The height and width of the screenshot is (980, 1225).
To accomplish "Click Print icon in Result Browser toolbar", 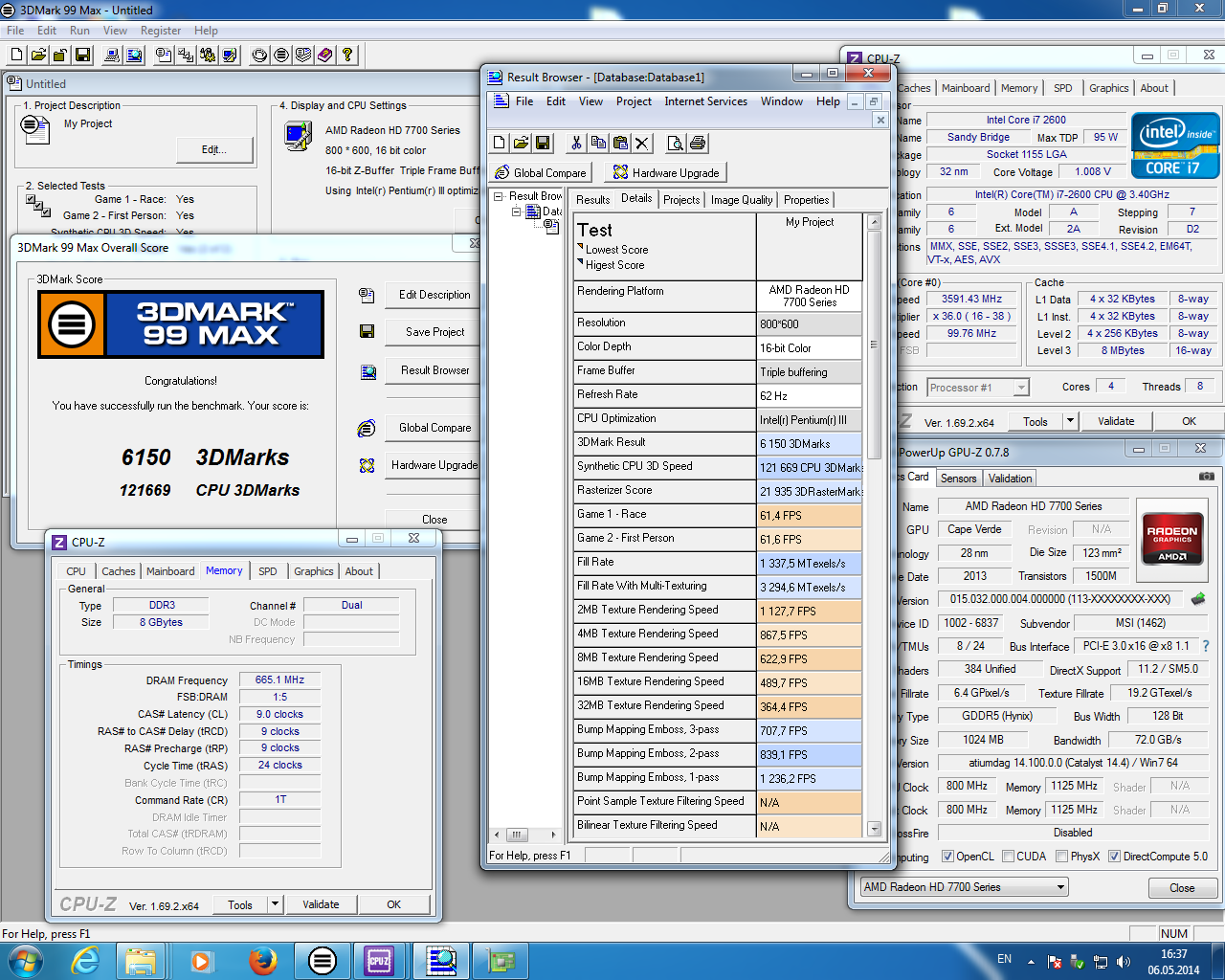I will 698,143.
